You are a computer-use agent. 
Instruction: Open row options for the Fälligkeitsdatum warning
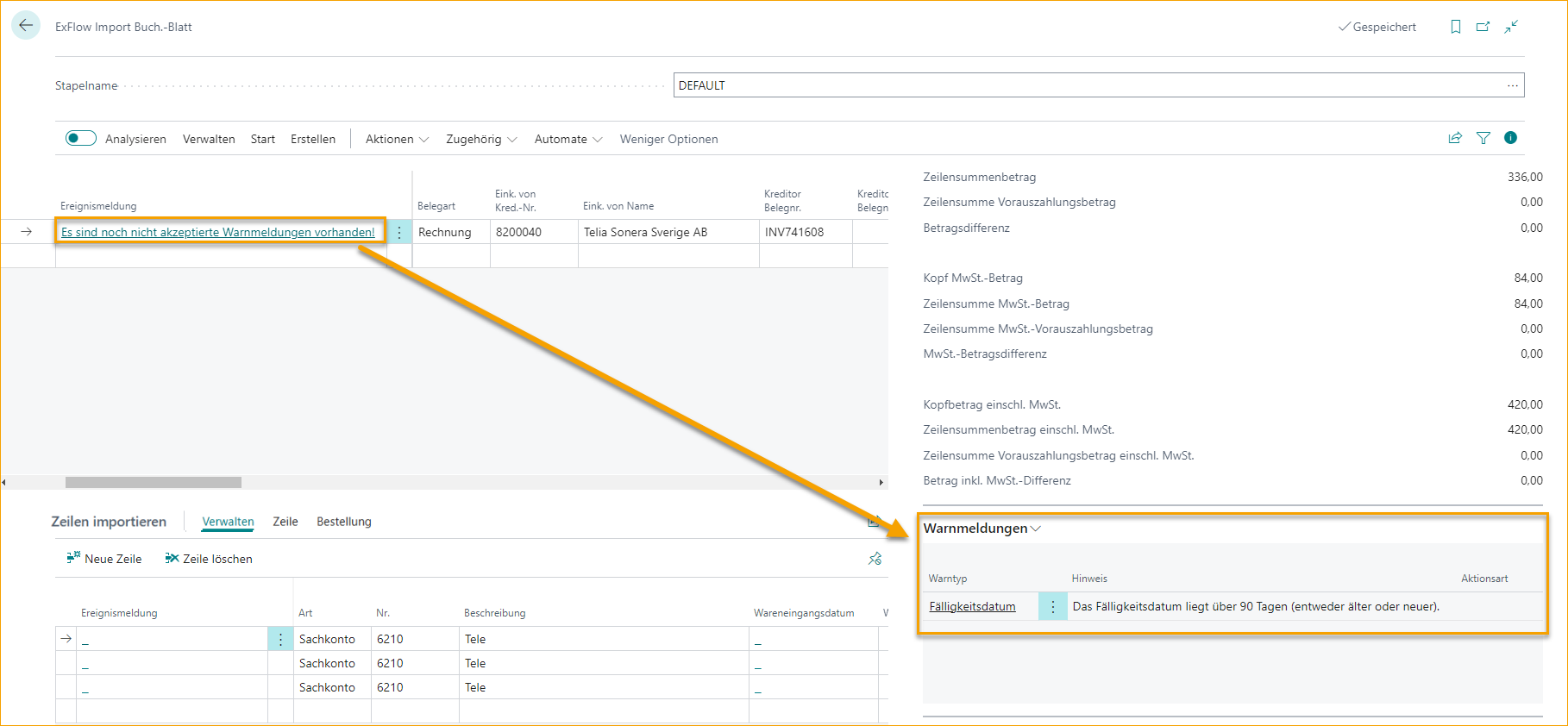pyautogui.click(x=1052, y=607)
